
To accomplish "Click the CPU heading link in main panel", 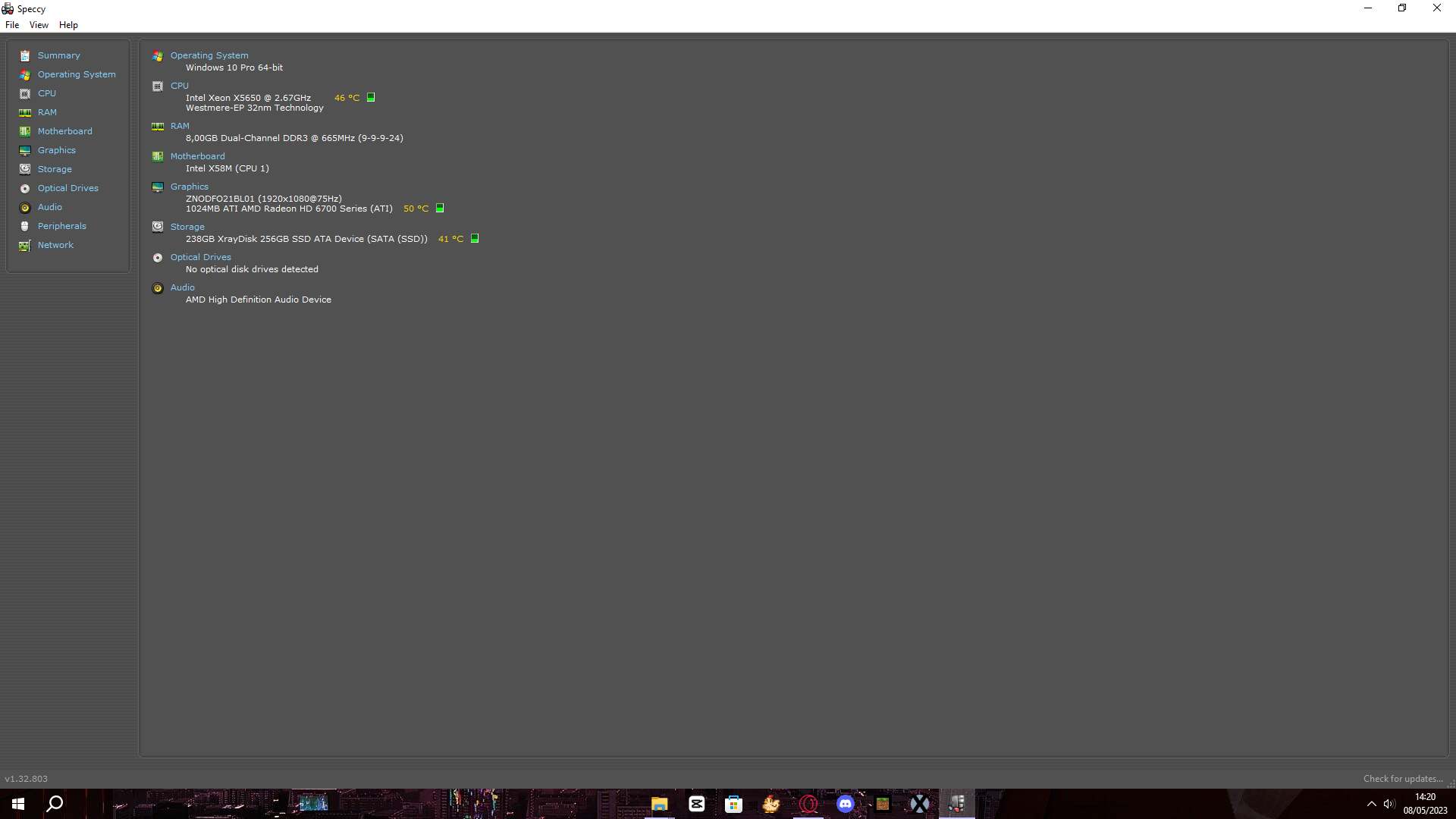I will point(180,86).
